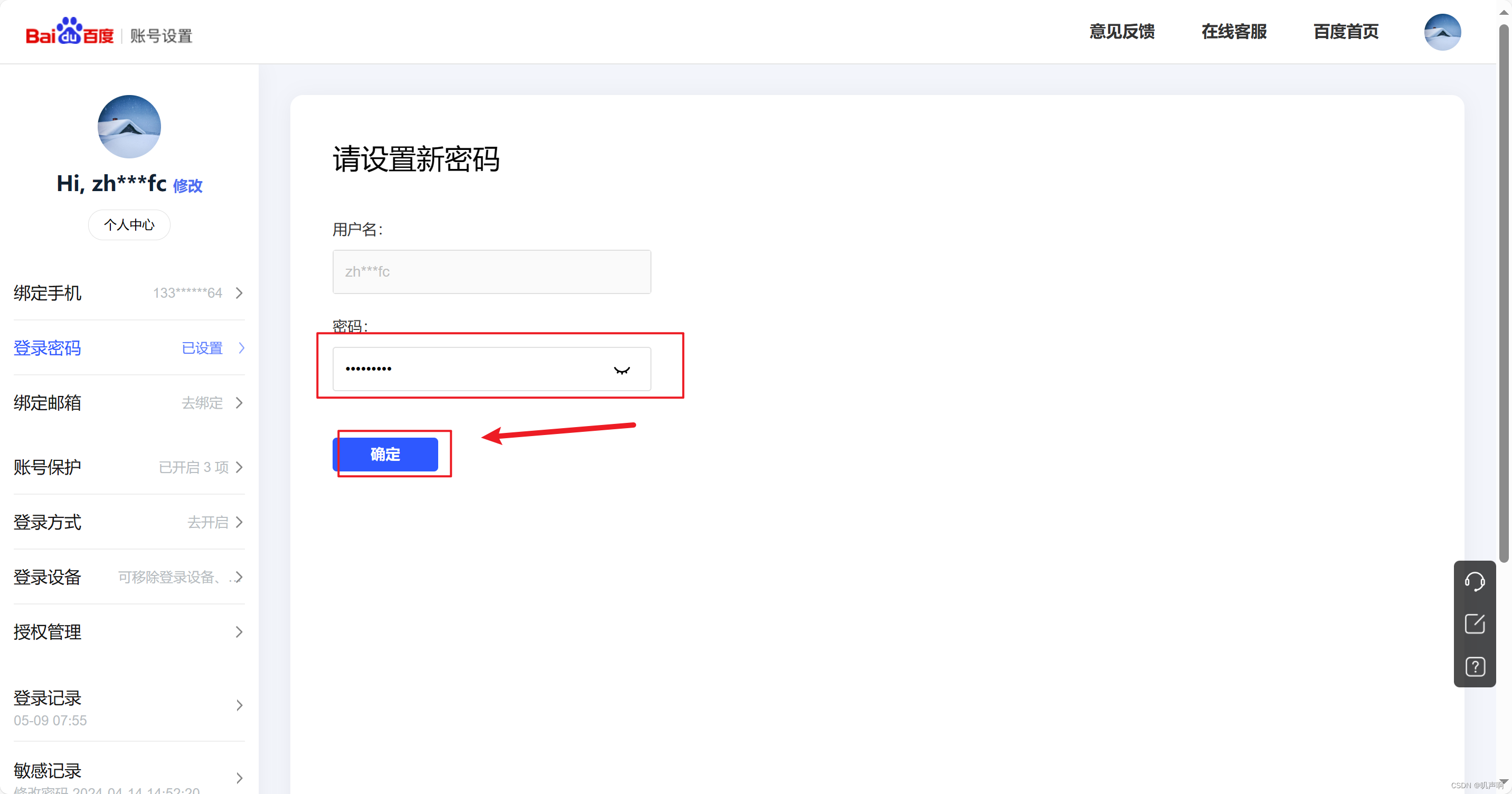Click the edit feedback floating icon
This screenshot has width=1512, height=794.
pos(1474,624)
